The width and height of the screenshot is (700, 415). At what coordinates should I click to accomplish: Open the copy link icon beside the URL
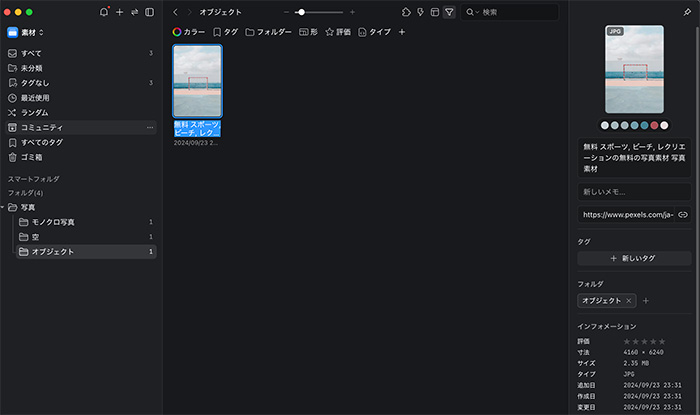(683, 214)
